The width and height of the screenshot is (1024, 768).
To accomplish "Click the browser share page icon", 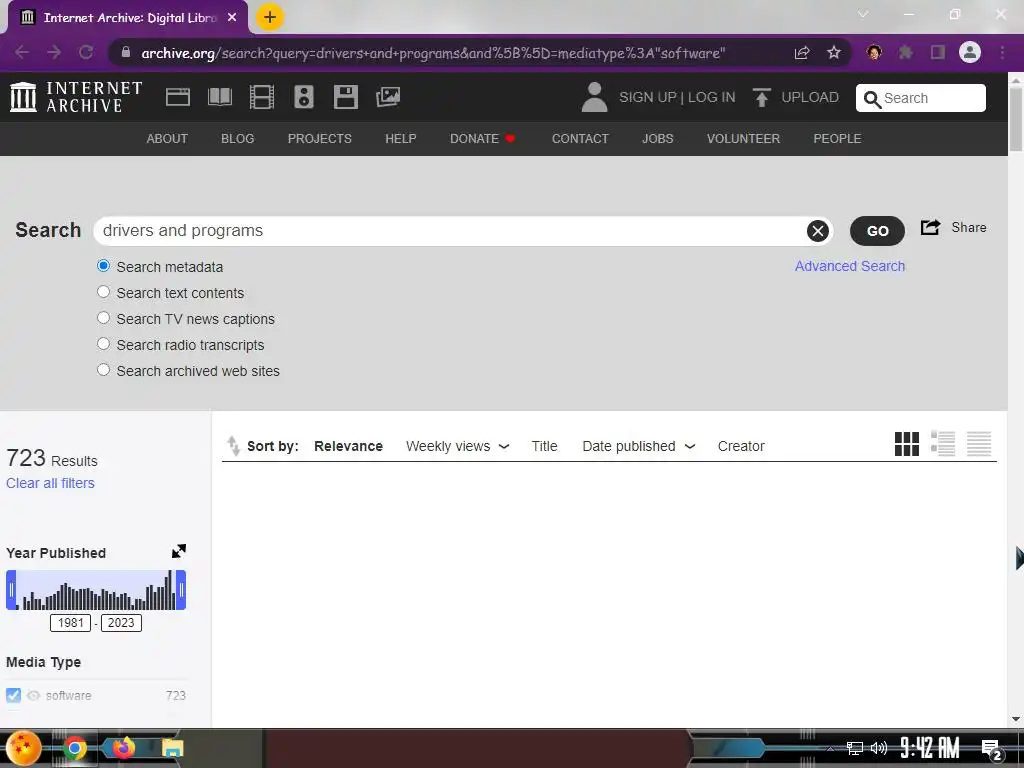I will 802,52.
